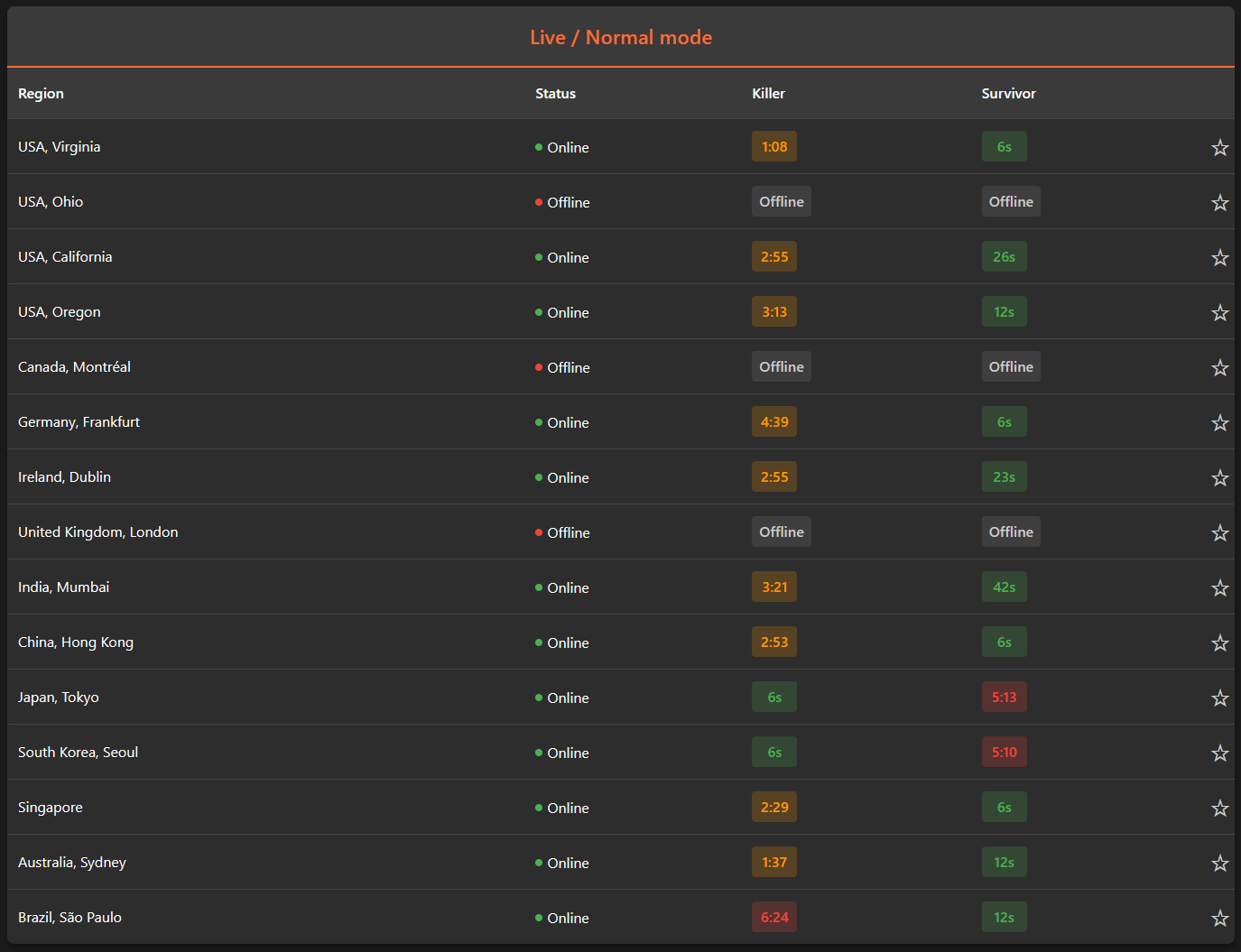Viewport: 1241px width, 952px height.
Task: Click the Status column header
Action: 555,94
